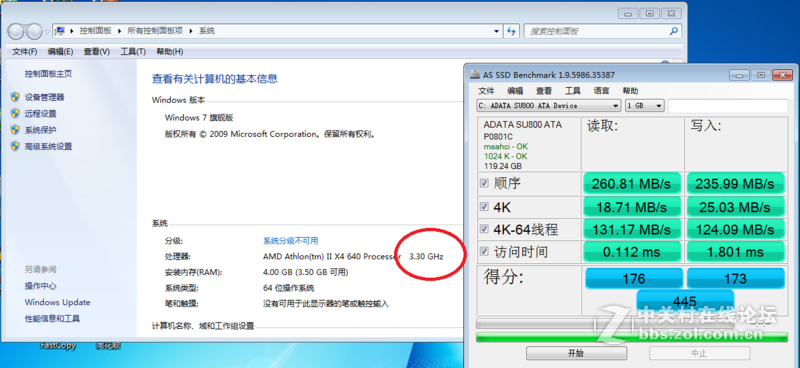Open the 语言 menu in AS SSD Benchmark

click(x=602, y=91)
